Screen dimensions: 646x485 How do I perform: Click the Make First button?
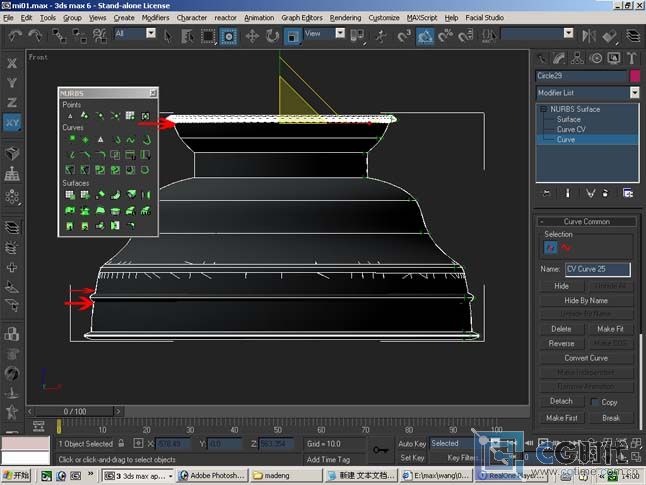(561, 418)
